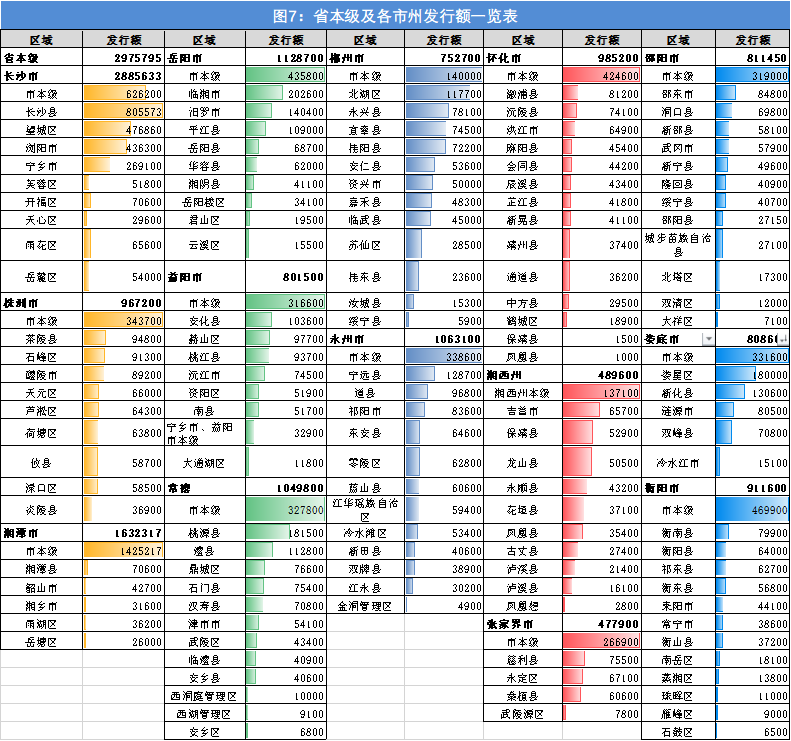This screenshot has height=741, width=791.
Task: Click the green cell showing 316600
Action: tap(285, 302)
